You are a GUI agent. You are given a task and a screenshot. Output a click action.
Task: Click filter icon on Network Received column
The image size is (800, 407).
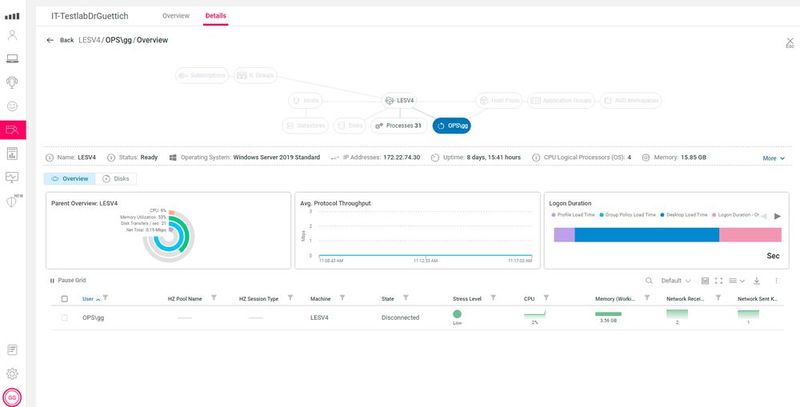718,298
